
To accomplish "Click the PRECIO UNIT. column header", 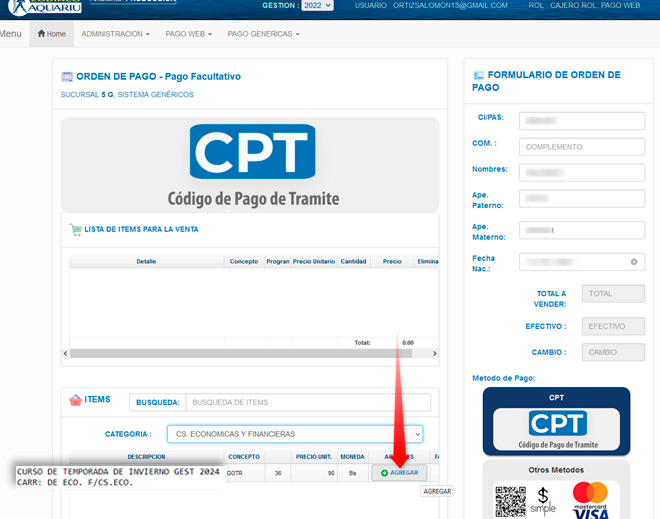I will pyautogui.click(x=314, y=457).
